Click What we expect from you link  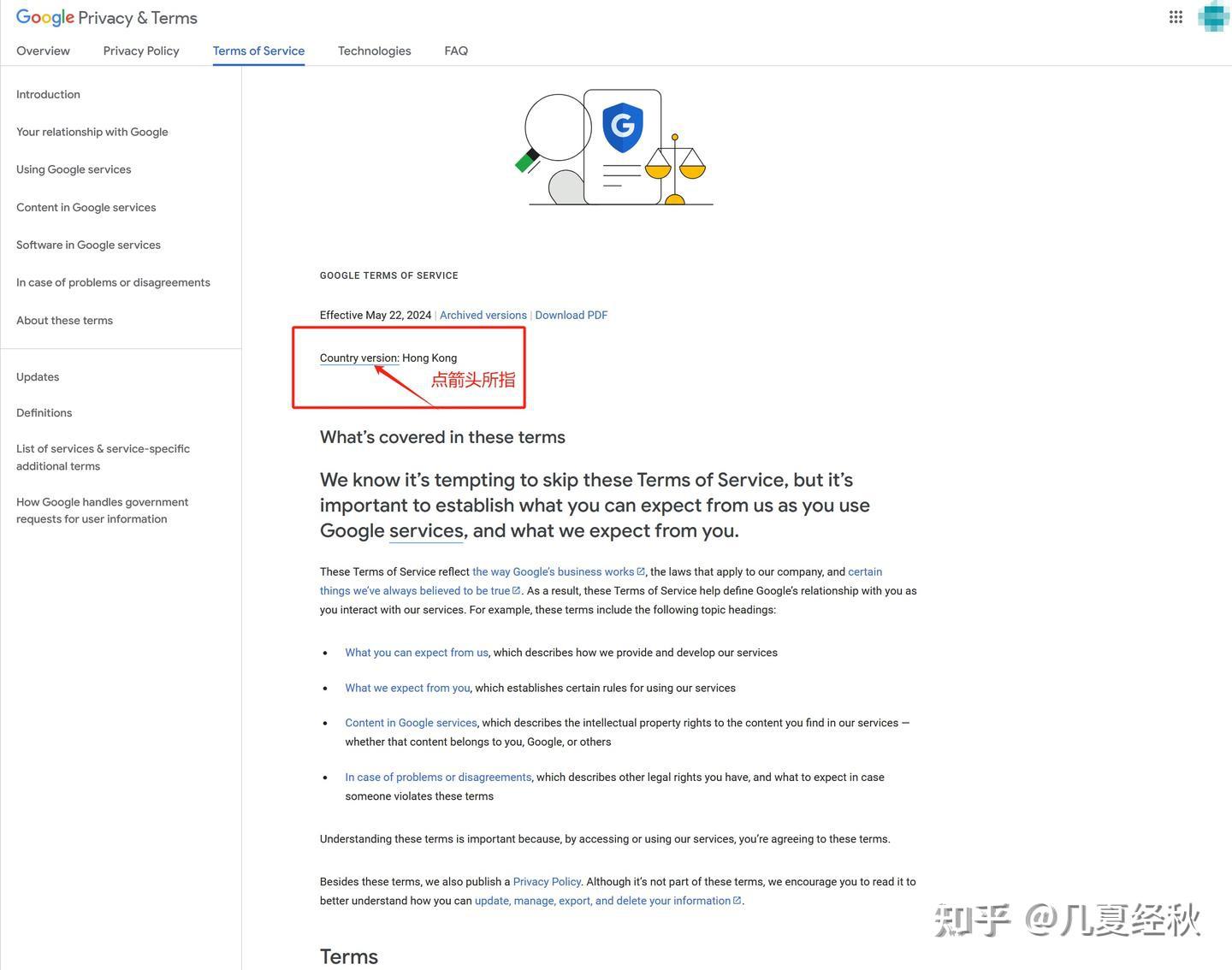click(407, 688)
